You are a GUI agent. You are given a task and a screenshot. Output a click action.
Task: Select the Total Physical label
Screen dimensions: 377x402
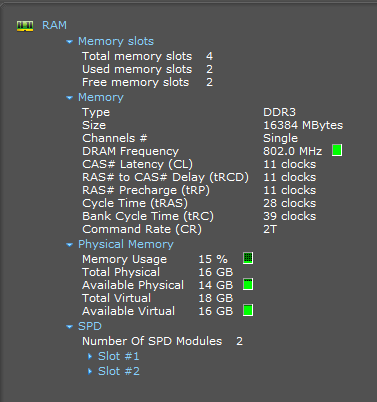click(x=121, y=272)
